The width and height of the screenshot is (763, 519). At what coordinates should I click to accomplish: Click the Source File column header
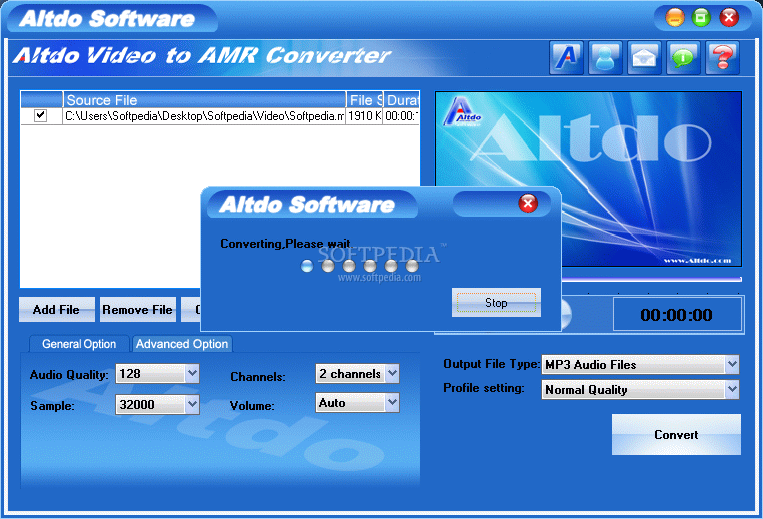[204, 100]
